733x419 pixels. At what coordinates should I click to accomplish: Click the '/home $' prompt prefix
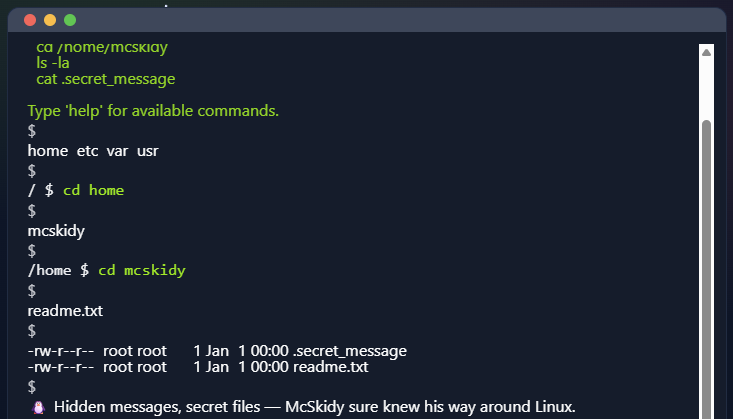point(59,270)
